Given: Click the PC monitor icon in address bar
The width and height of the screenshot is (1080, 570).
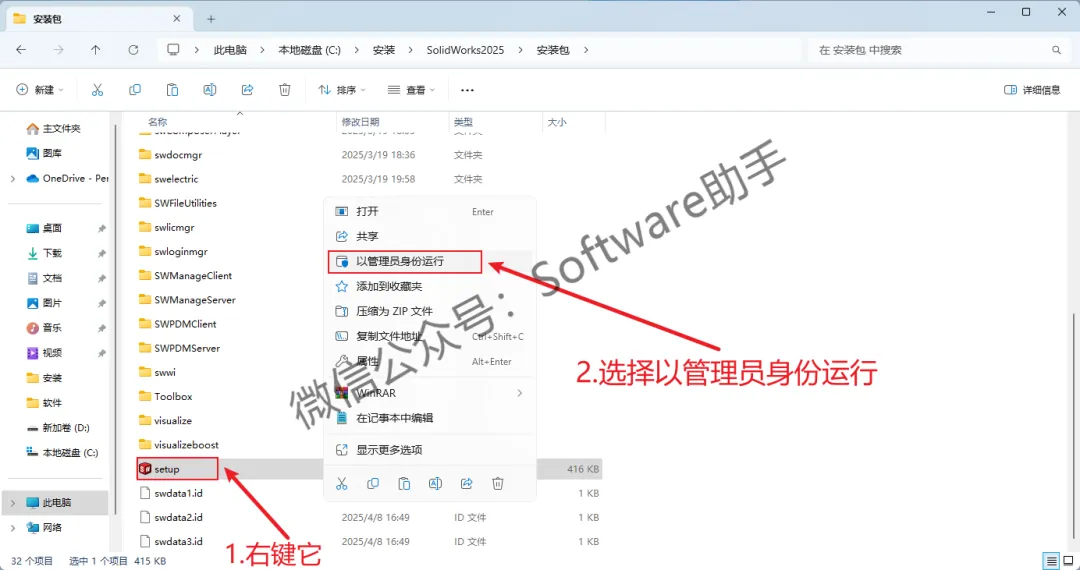Looking at the screenshot, I should [x=174, y=50].
